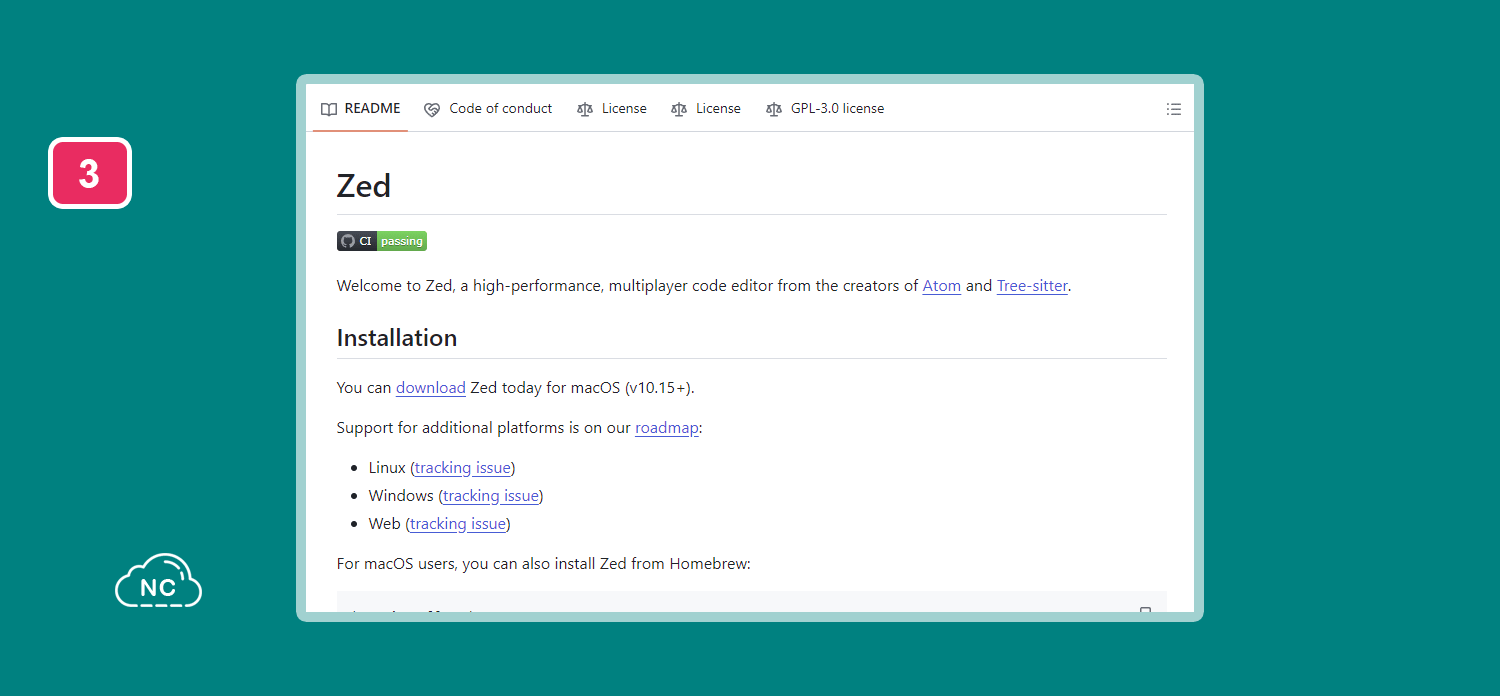
Task: Open the roadmap link
Action: click(x=666, y=428)
